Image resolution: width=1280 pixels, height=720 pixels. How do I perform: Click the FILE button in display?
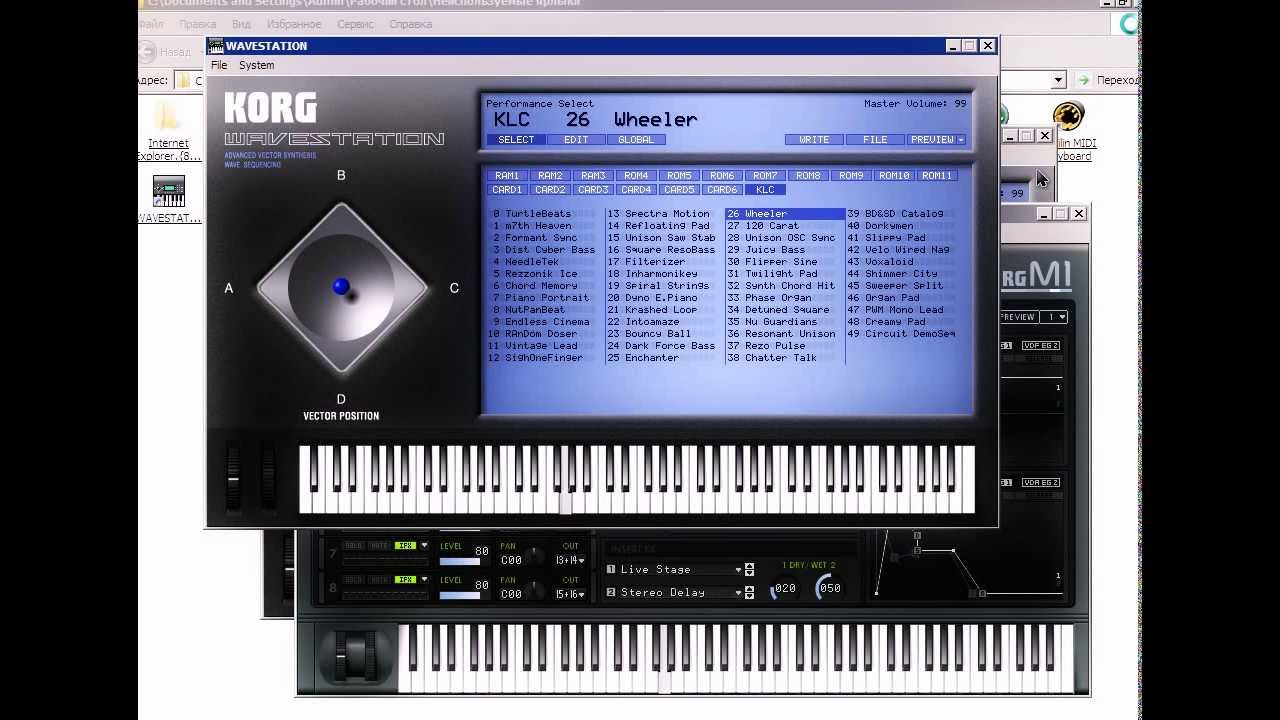[875, 140]
